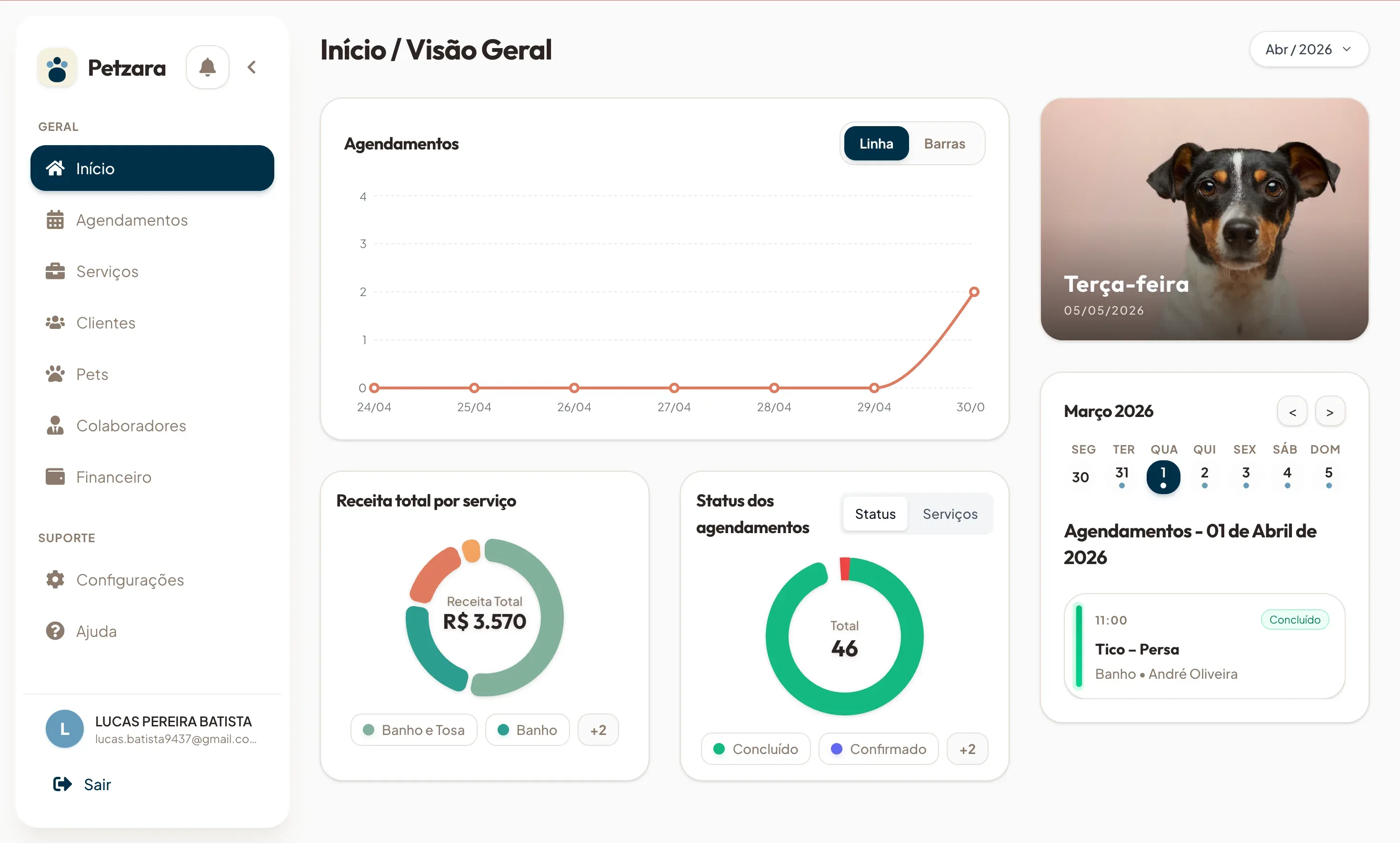
Task: Click the Sair logout icon
Action: [62, 784]
